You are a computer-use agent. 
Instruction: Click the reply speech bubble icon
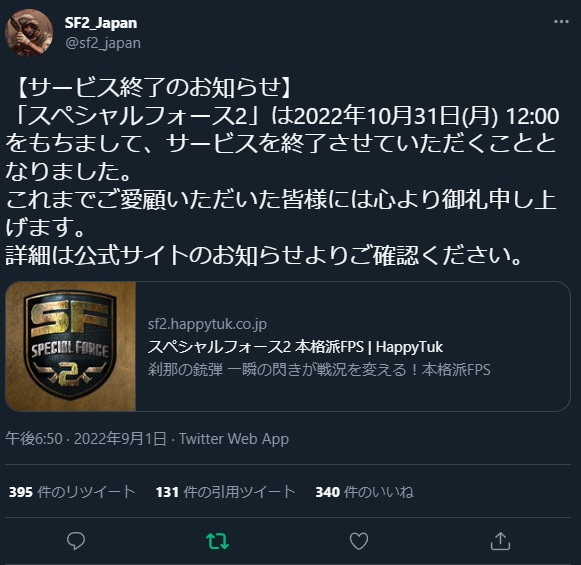76,541
